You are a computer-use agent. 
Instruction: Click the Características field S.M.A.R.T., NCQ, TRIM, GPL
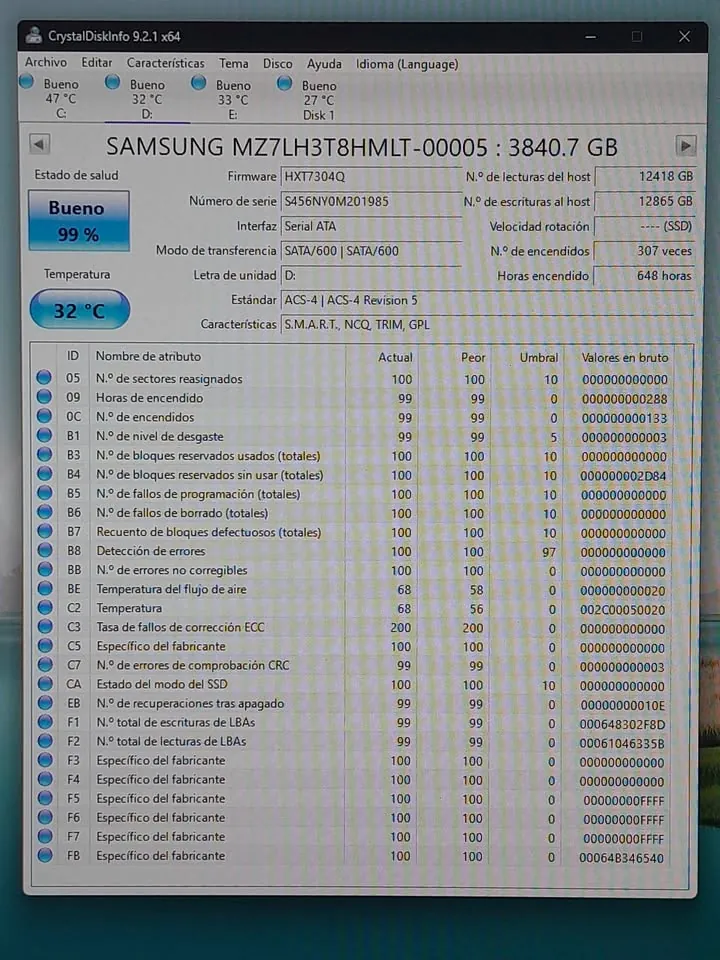click(487, 324)
